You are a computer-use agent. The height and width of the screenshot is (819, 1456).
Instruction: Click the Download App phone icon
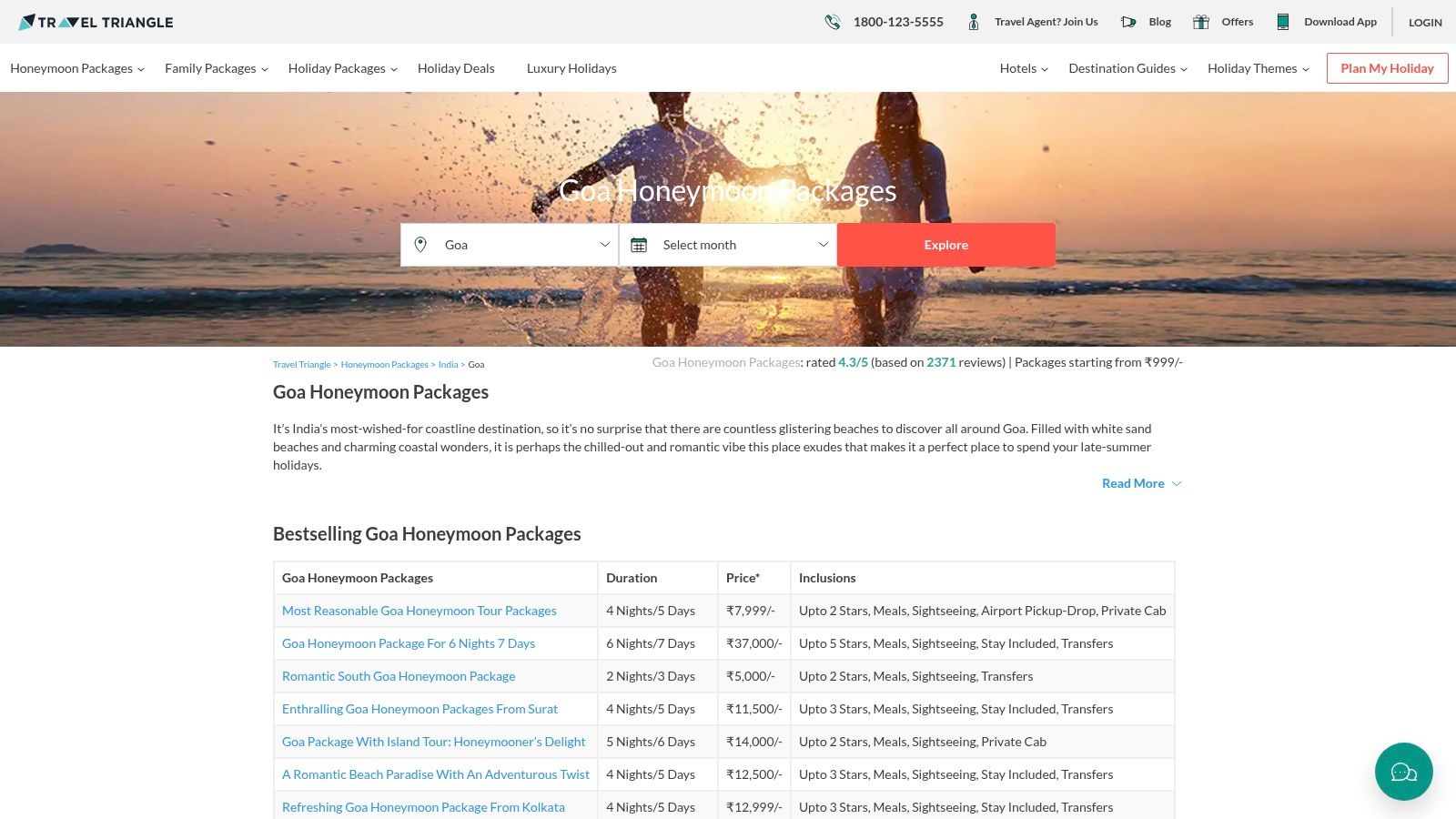(1282, 22)
